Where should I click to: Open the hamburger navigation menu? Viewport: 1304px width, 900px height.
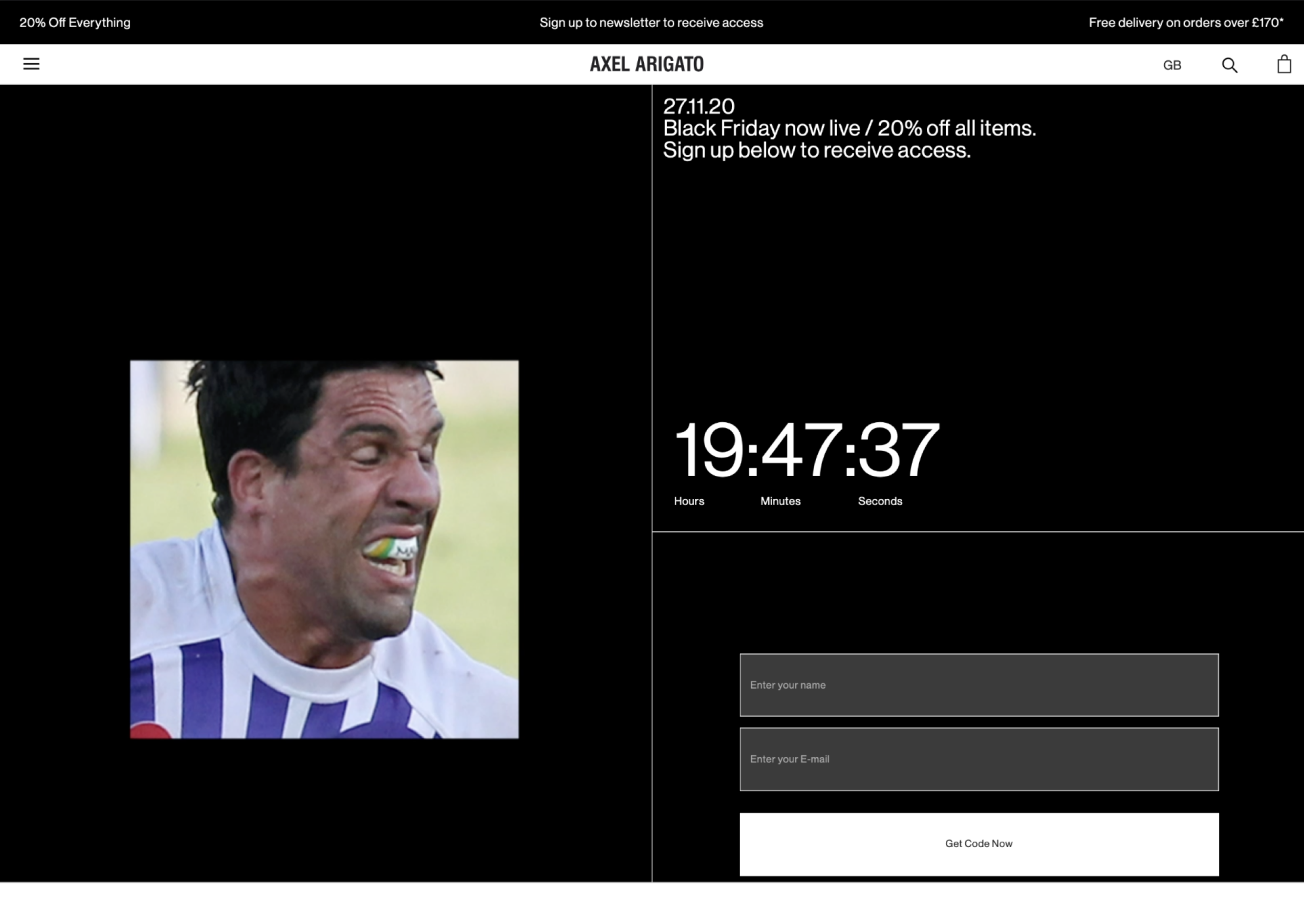[x=31, y=64]
